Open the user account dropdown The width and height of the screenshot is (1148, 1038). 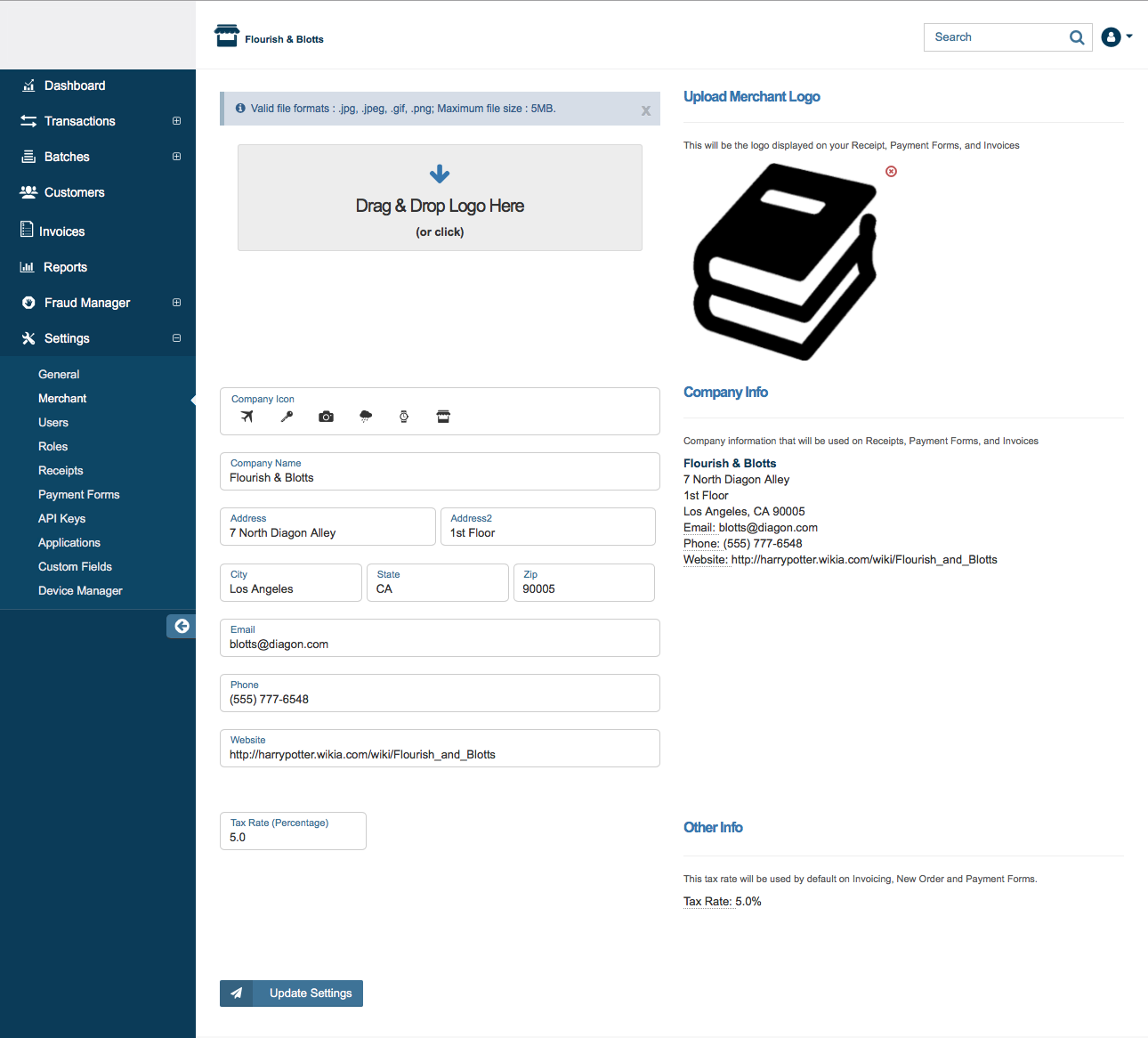click(1116, 37)
